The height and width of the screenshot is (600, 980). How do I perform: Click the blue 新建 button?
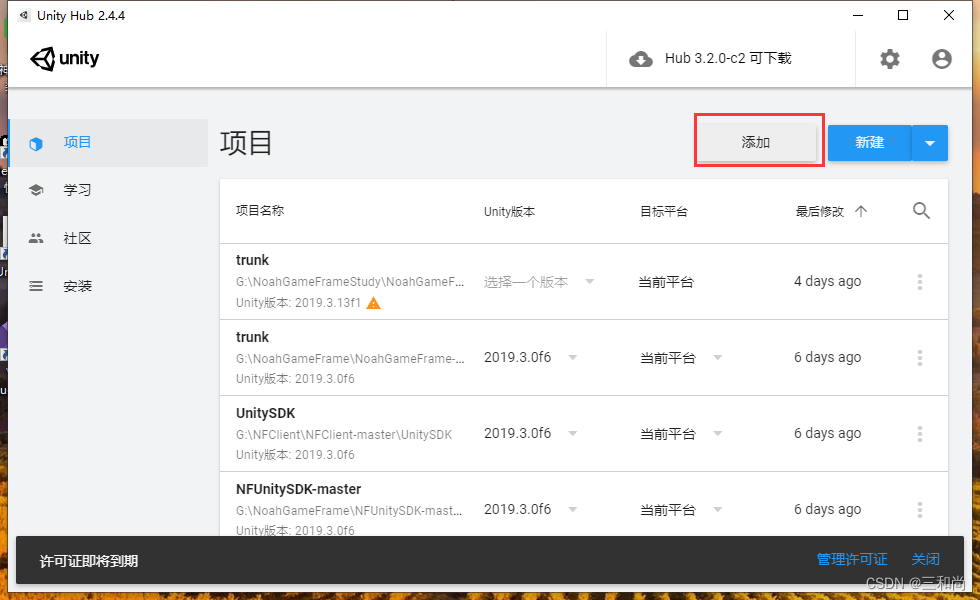869,142
